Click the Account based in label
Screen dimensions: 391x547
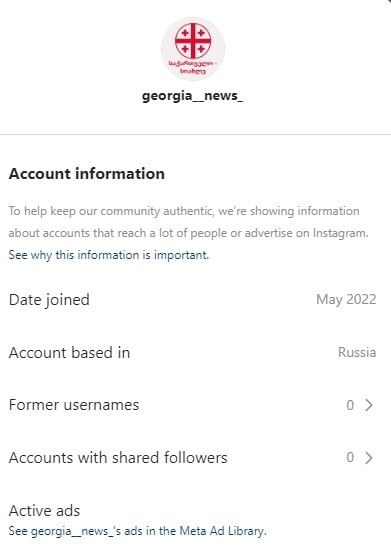(69, 353)
